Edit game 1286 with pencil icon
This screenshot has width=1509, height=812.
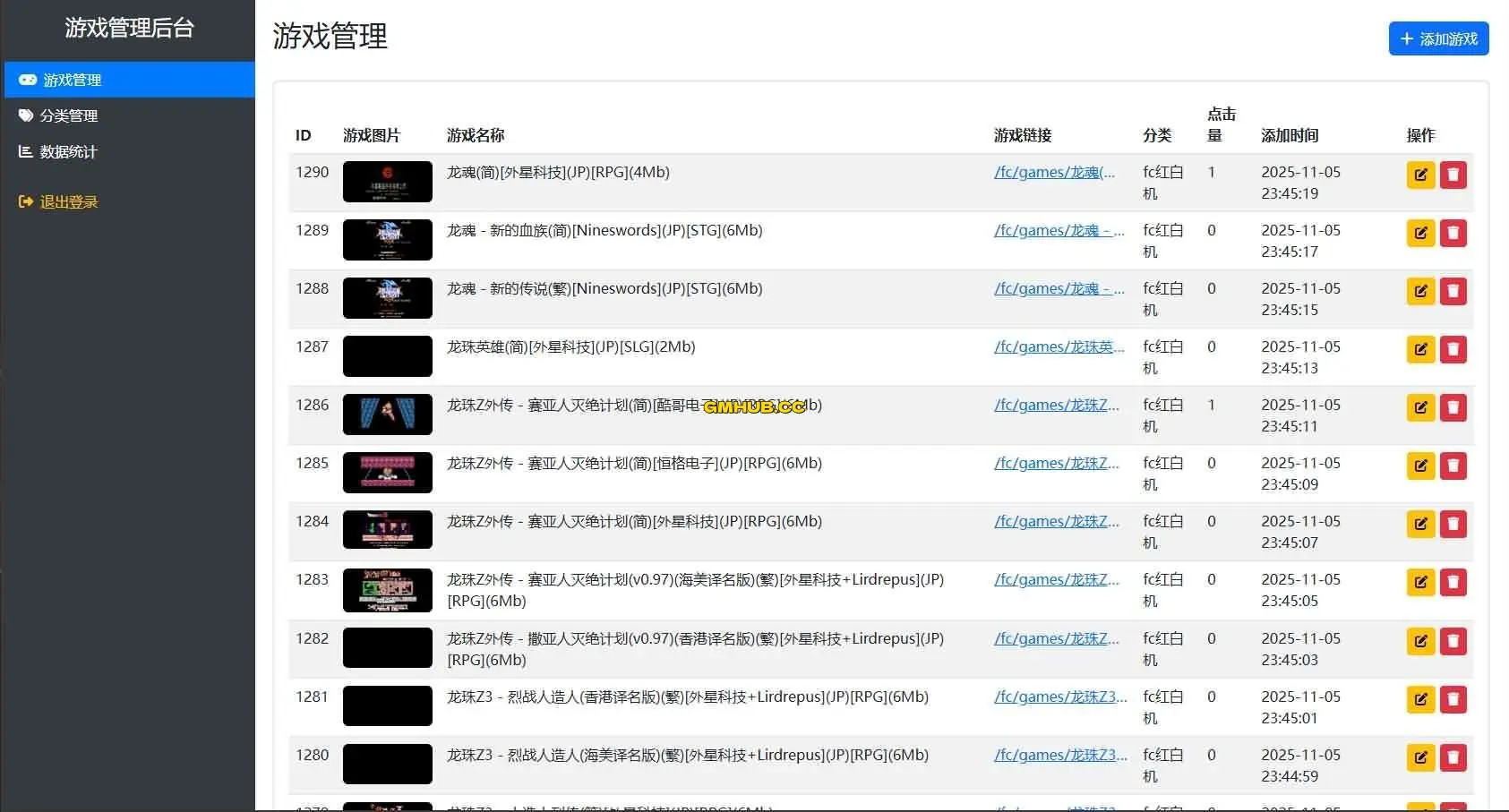[x=1420, y=407]
